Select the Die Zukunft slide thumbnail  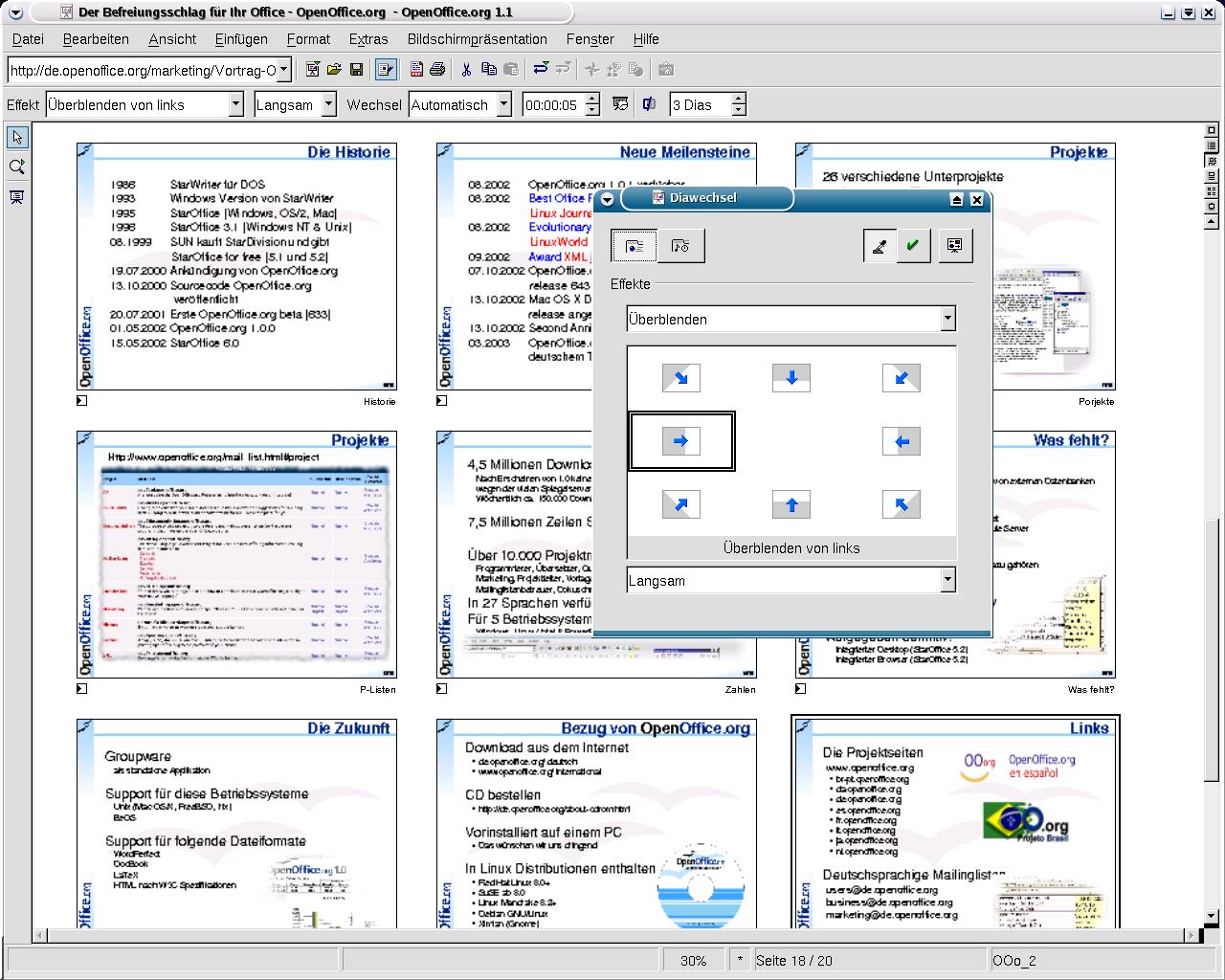[x=236, y=823]
